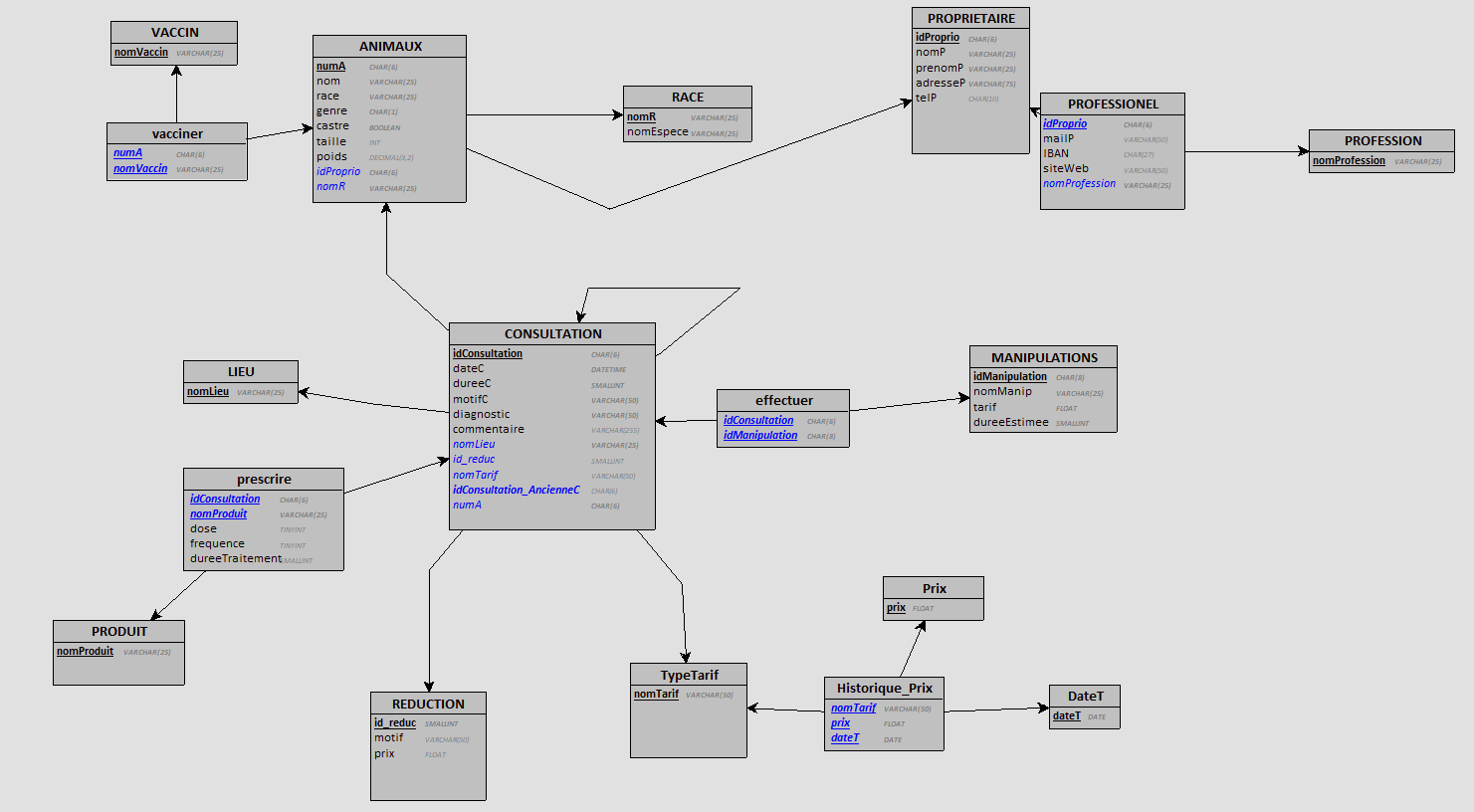Screen dimensions: 1474x812
Task: Select the PROFESSIONEL table header
Action: tap(1113, 104)
